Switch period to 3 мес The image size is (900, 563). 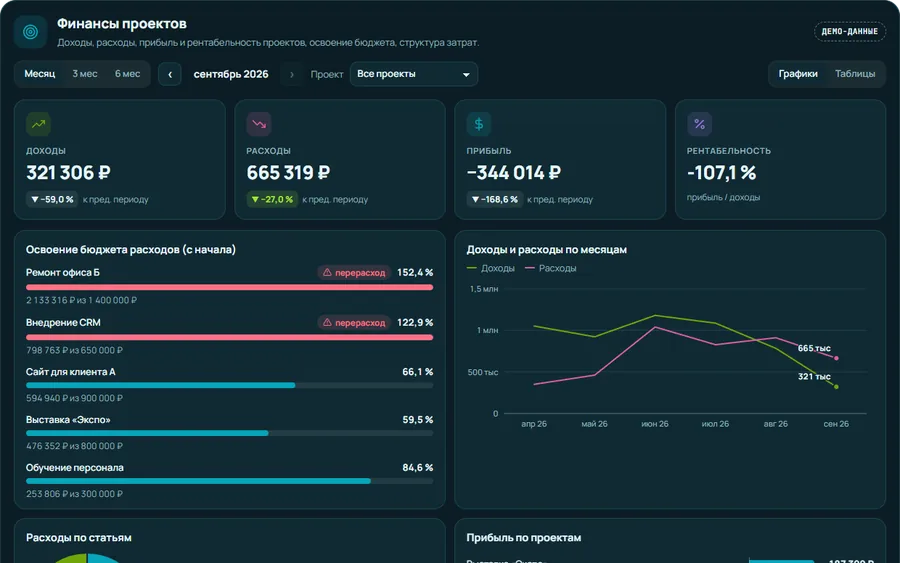85,74
